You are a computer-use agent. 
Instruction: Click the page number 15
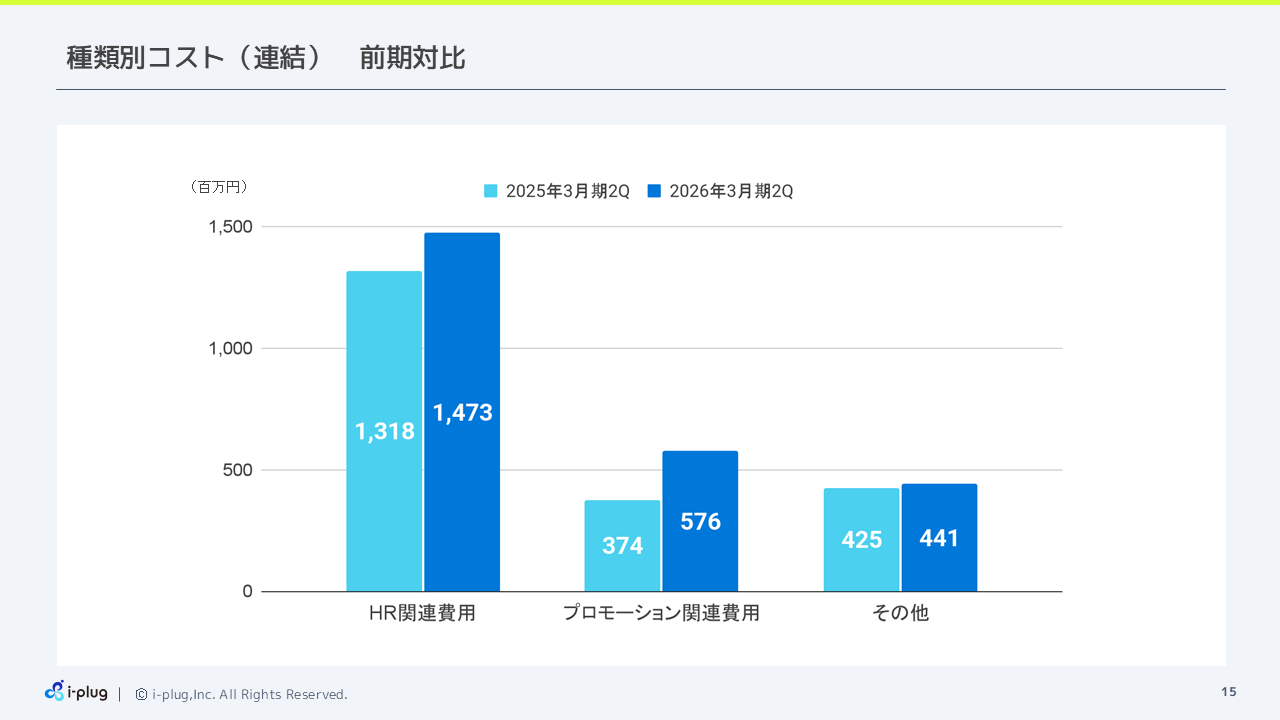tap(1229, 692)
